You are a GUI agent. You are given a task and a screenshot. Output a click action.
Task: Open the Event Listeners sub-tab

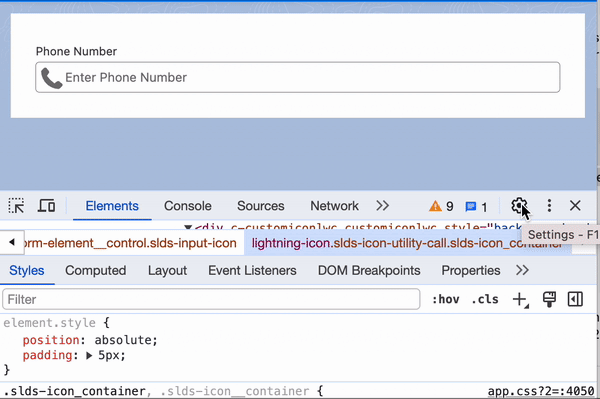tap(252, 270)
